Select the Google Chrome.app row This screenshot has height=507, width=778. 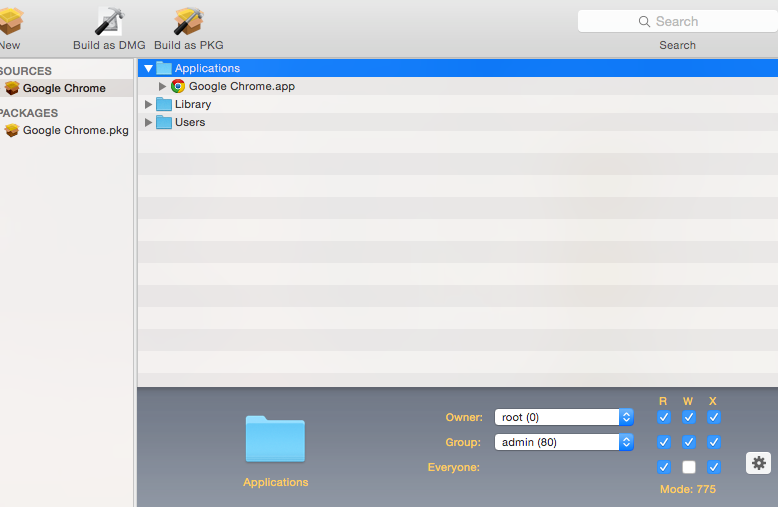[x=457, y=86]
